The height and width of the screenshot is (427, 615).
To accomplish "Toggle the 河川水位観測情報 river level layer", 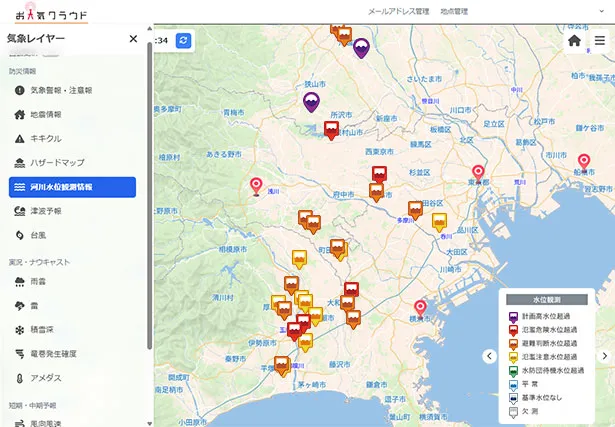I will (x=71, y=187).
